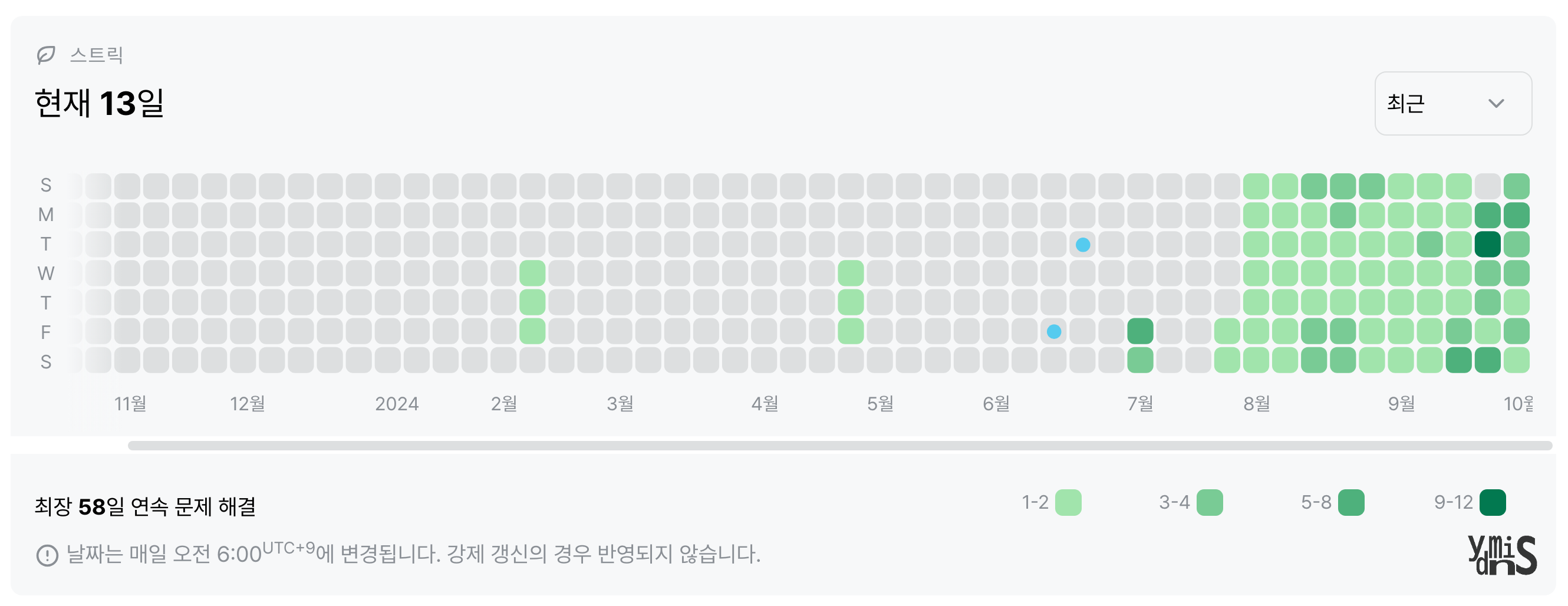This screenshot has height=606, width=1568.
Task: Click the 2024 label on timeline
Action: coord(398,403)
